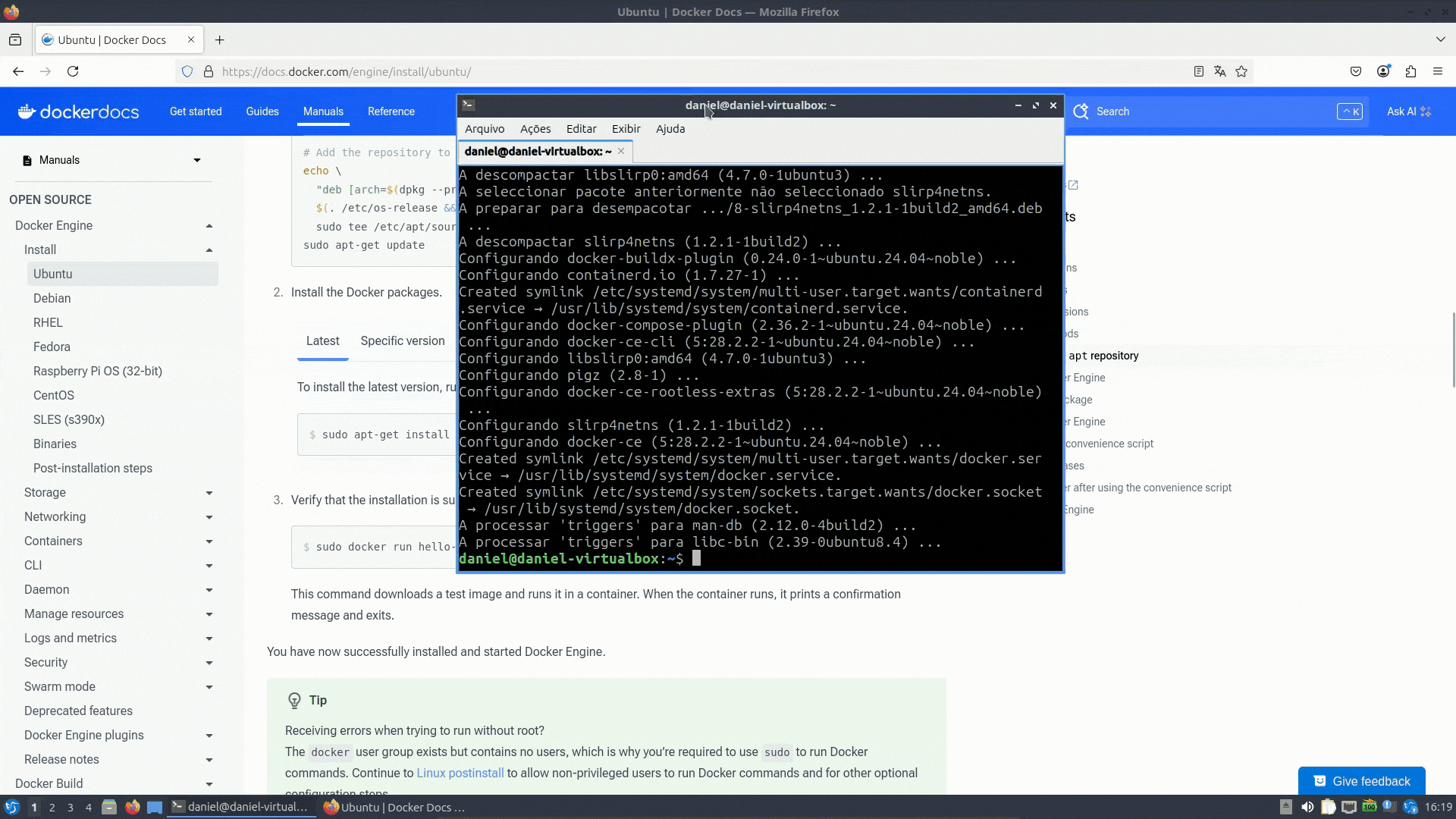Image resolution: width=1456 pixels, height=819 pixels.
Task: Click the update notifier tray icon
Action: 1410,807
